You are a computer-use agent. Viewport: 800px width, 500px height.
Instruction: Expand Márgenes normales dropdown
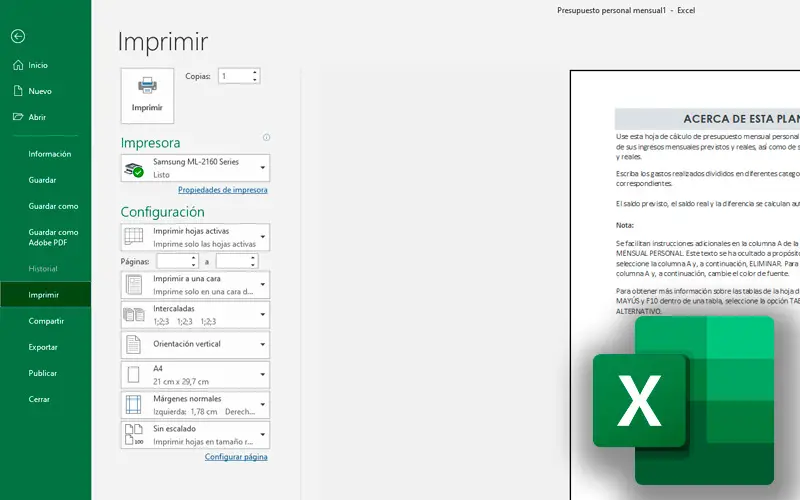(x=195, y=405)
